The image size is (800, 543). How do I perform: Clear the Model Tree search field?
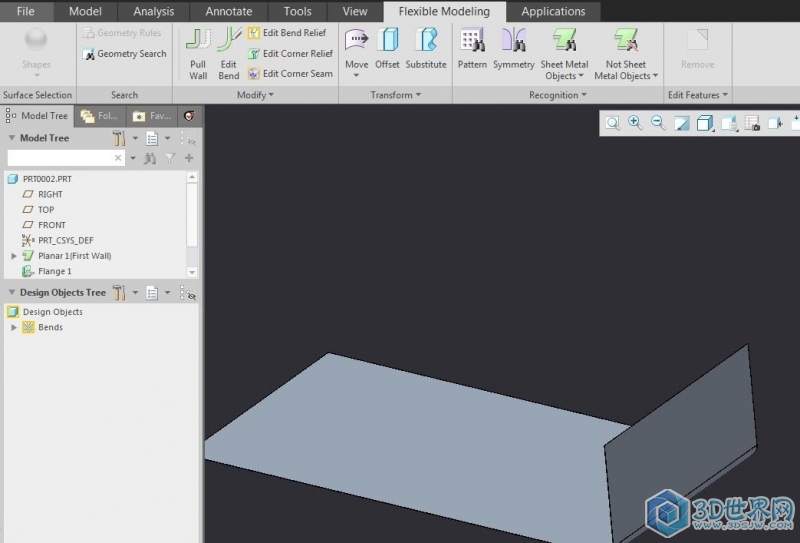click(x=118, y=158)
